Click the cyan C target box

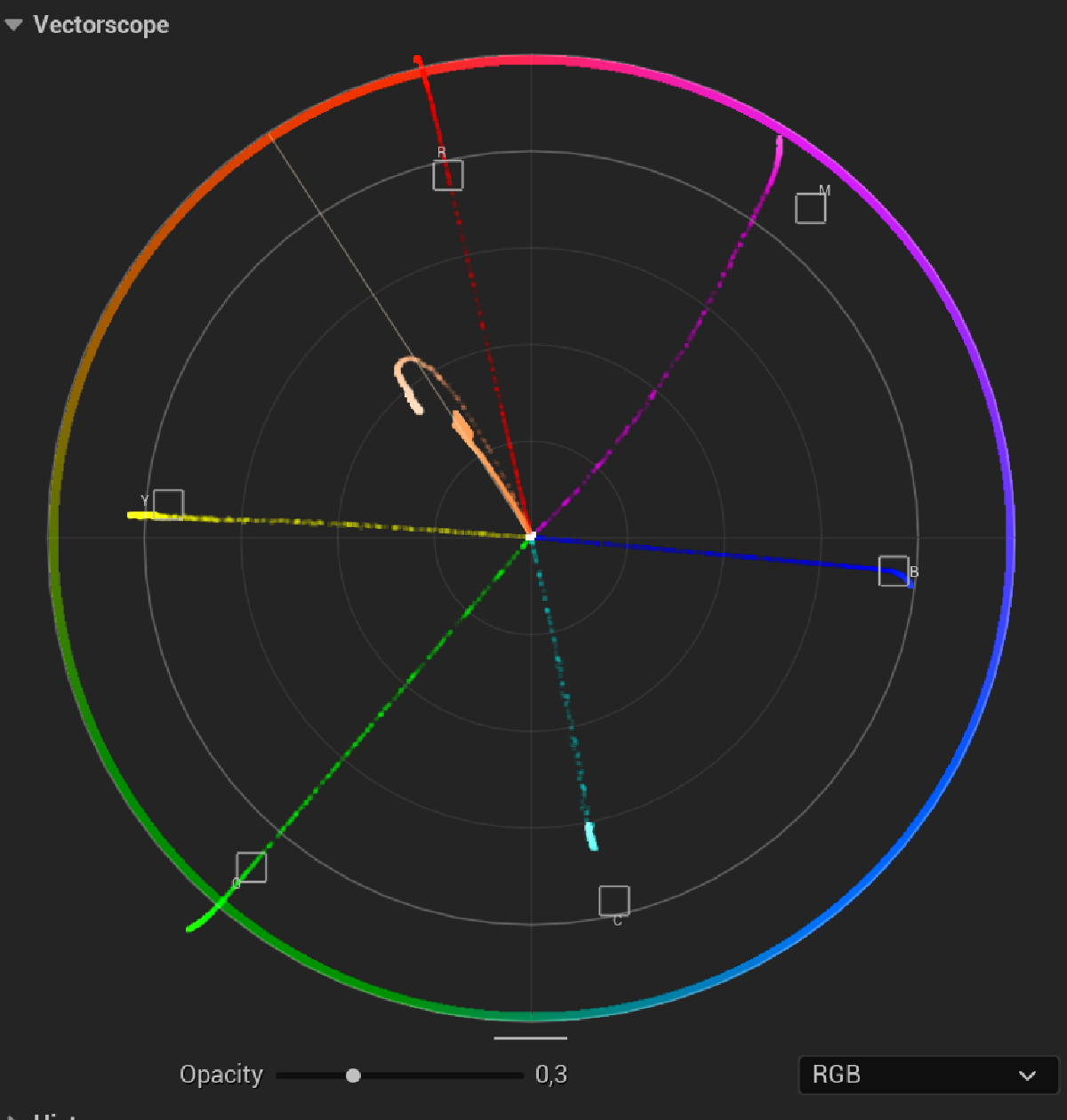pyautogui.click(x=614, y=900)
